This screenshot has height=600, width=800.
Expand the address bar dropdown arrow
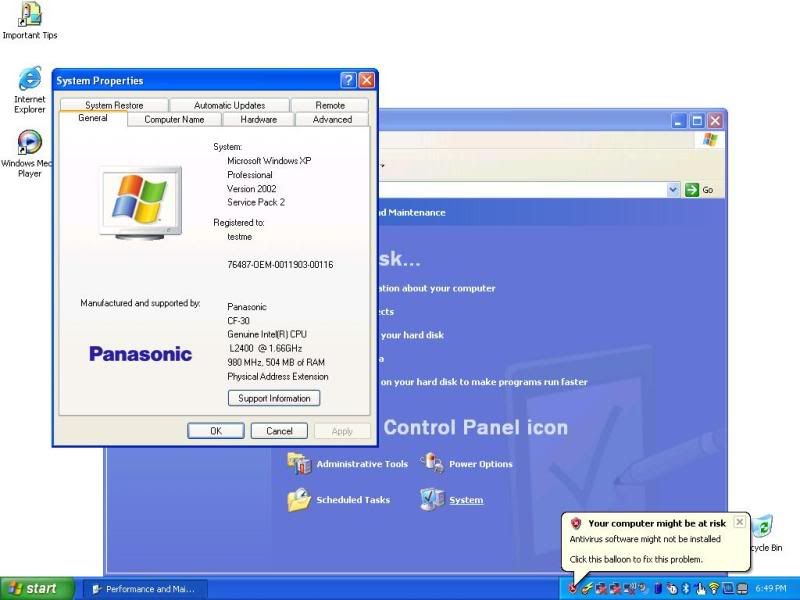point(673,190)
